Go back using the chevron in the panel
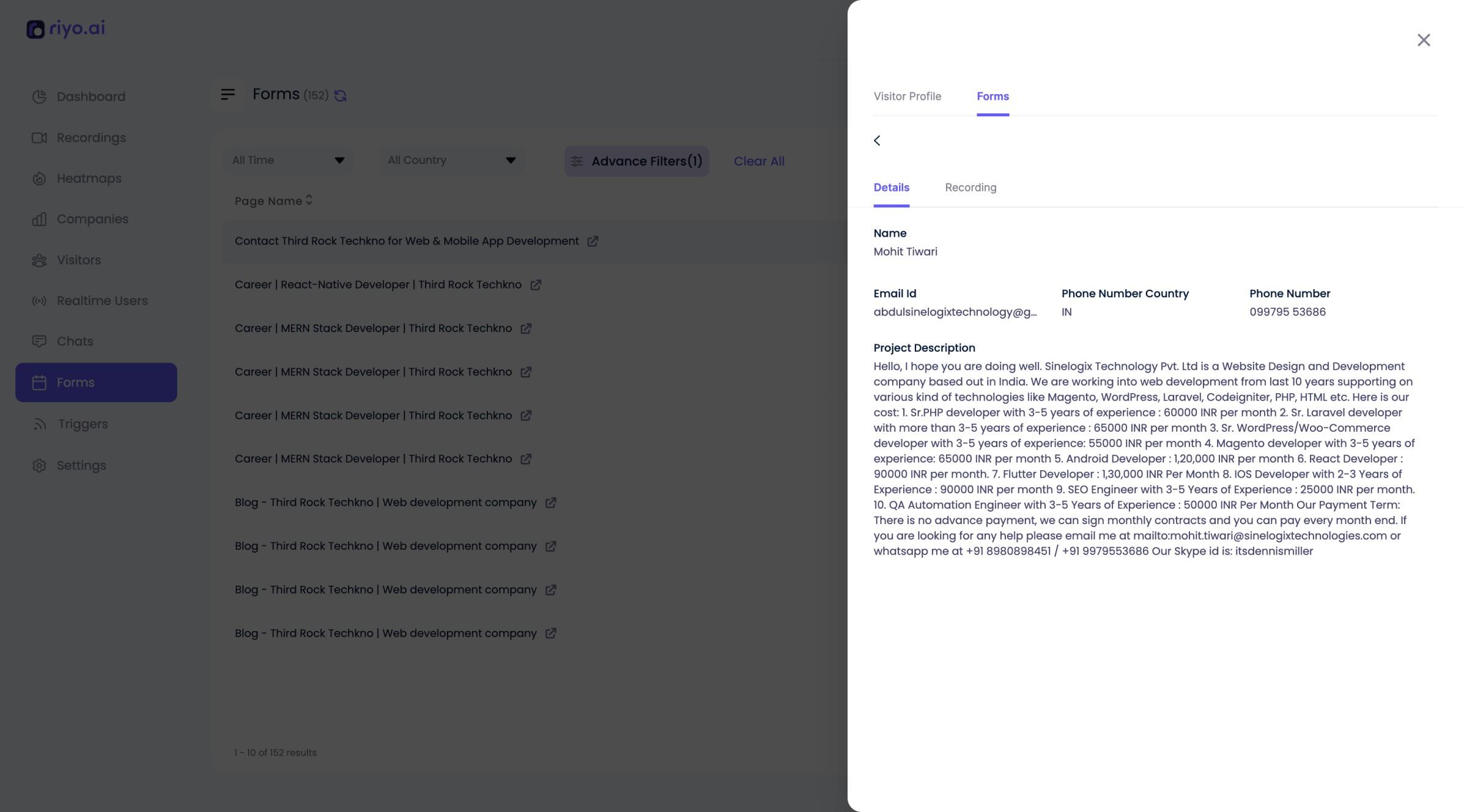Screen dimensions: 1464x812 pyautogui.click(x=878, y=140)
